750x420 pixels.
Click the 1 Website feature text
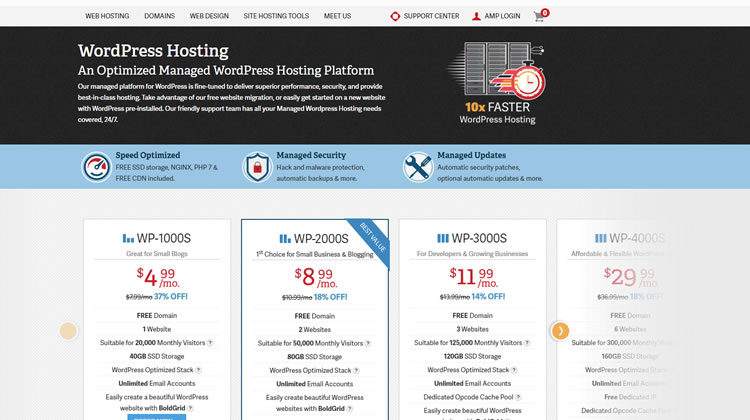tap(156, 329)
